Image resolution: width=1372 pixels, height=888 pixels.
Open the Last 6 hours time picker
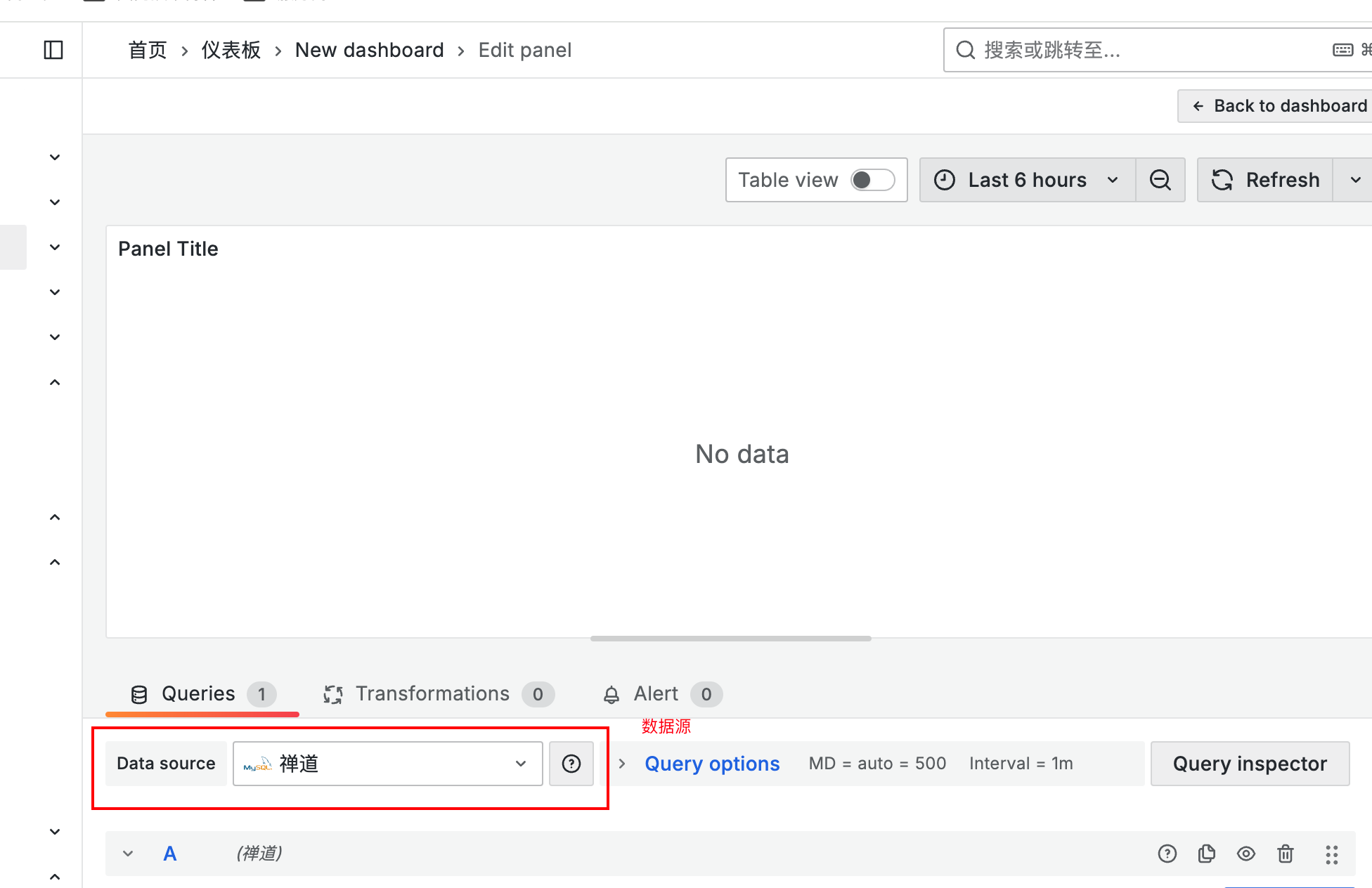(1027, 180)
